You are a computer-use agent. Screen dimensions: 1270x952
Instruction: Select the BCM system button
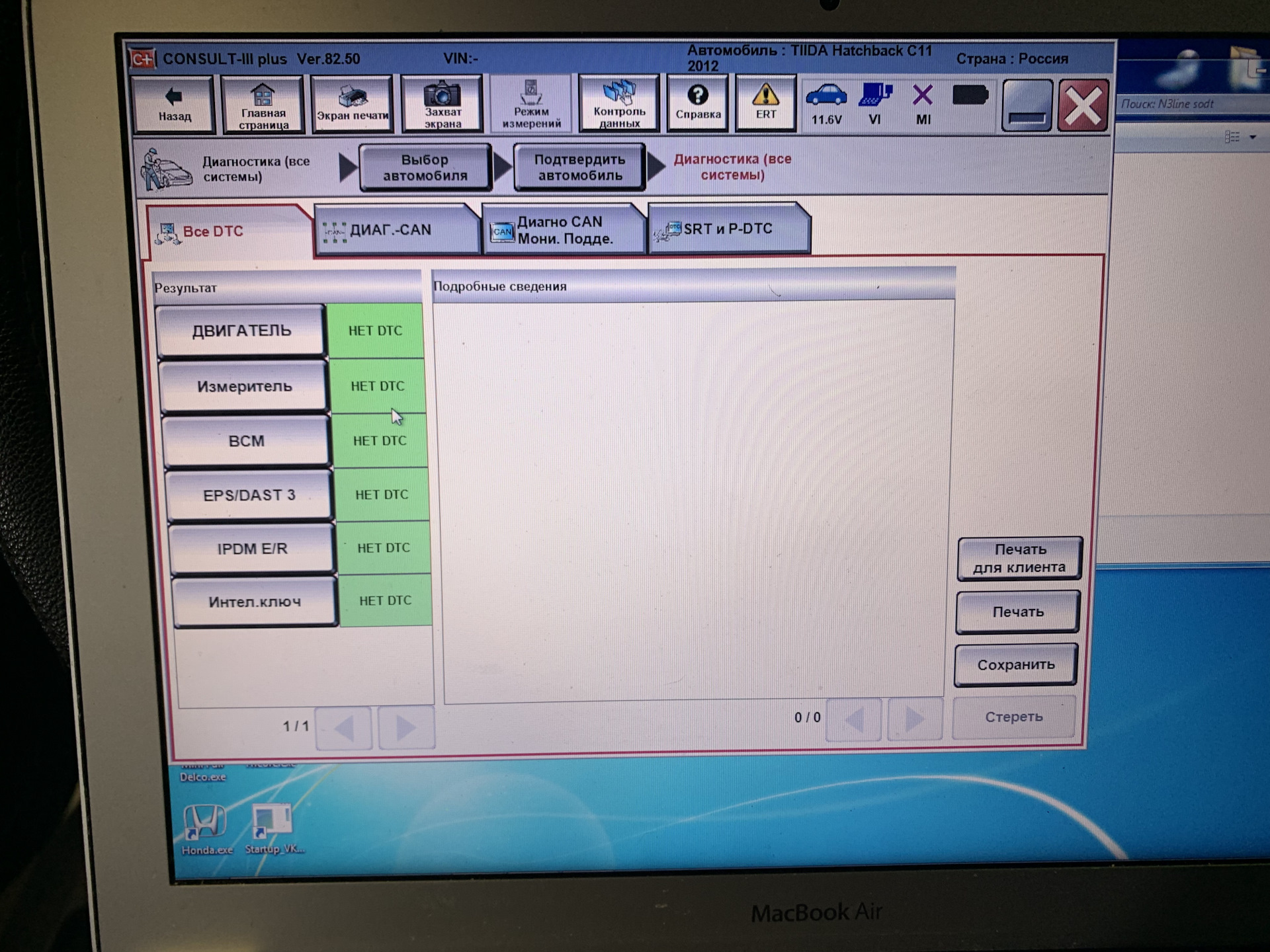point(246,441)
